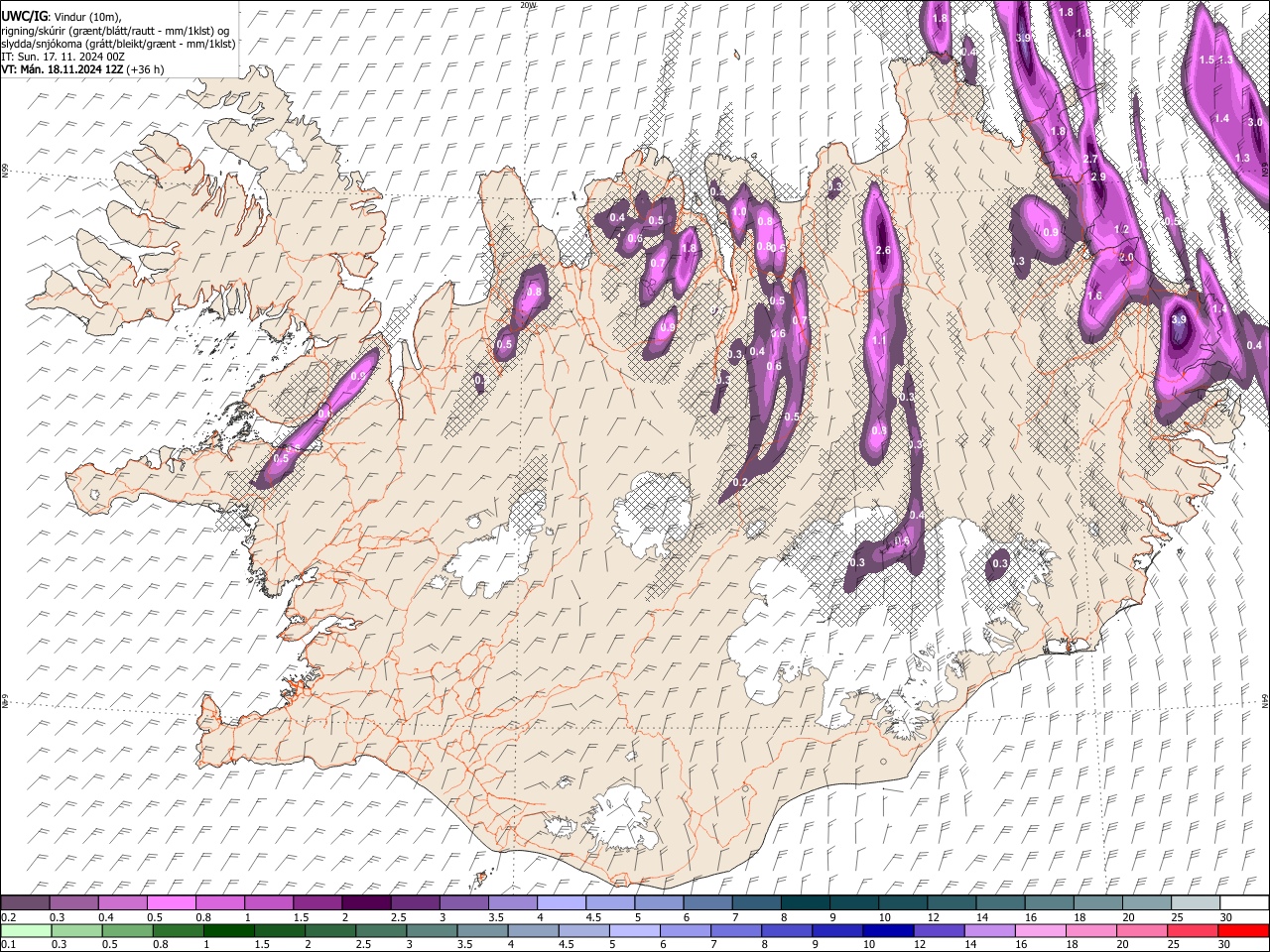1270x952 pixels.
Task: Pick the lower-row green swatch between 0.5 and 0.8
Action: (x=127, y=930)
